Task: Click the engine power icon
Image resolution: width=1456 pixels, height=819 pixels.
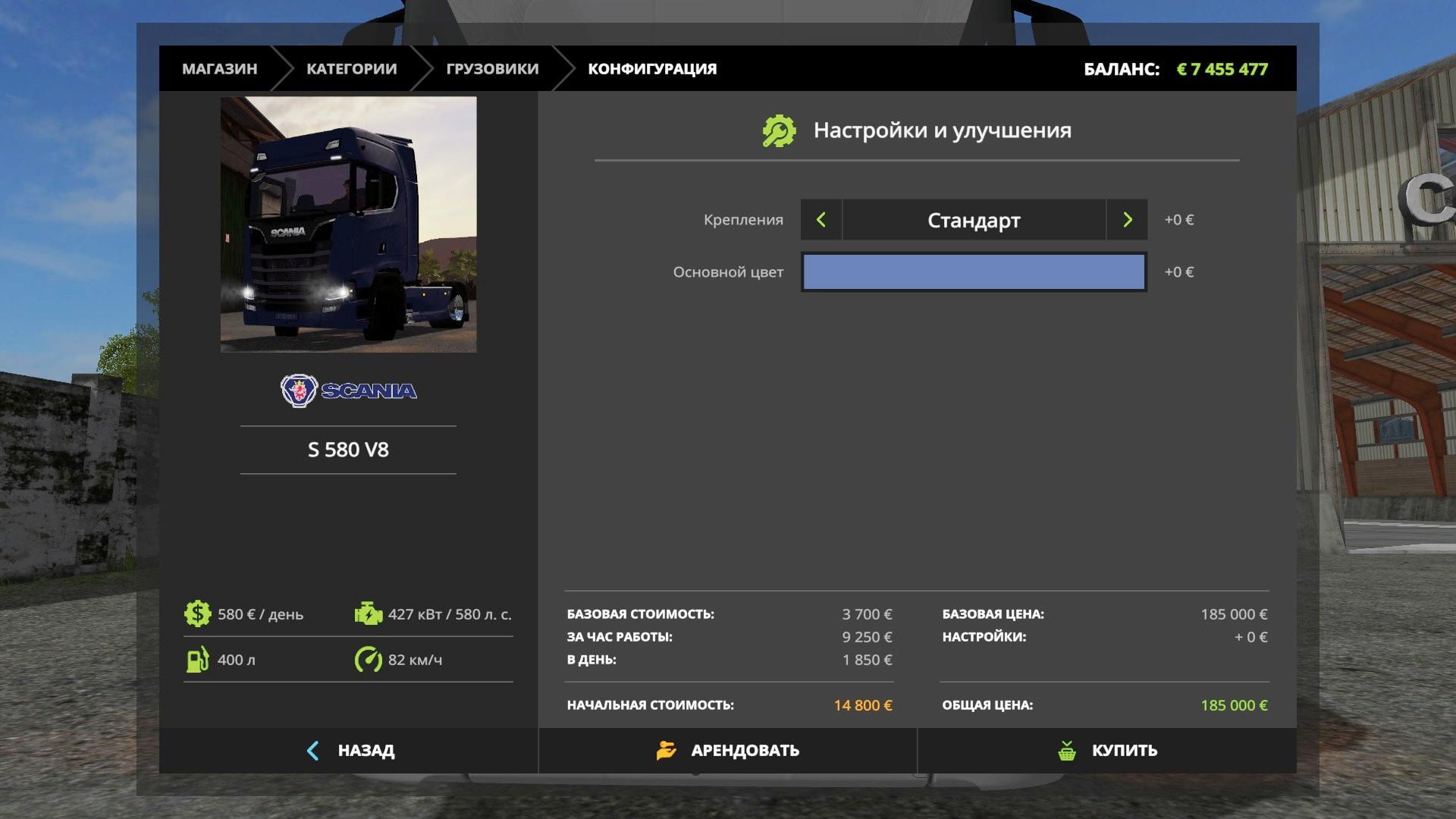Action: pos(368,613)
